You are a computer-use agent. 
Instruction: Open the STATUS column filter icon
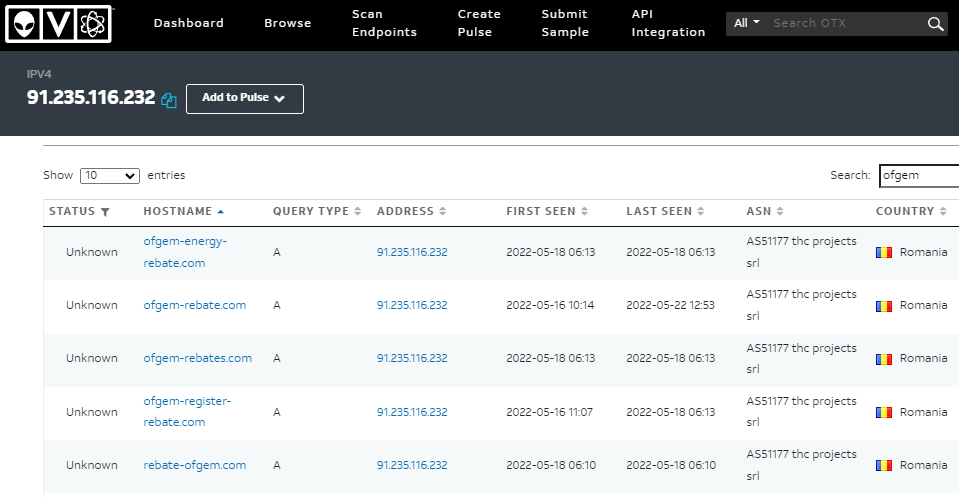click(x=105, y=212)
